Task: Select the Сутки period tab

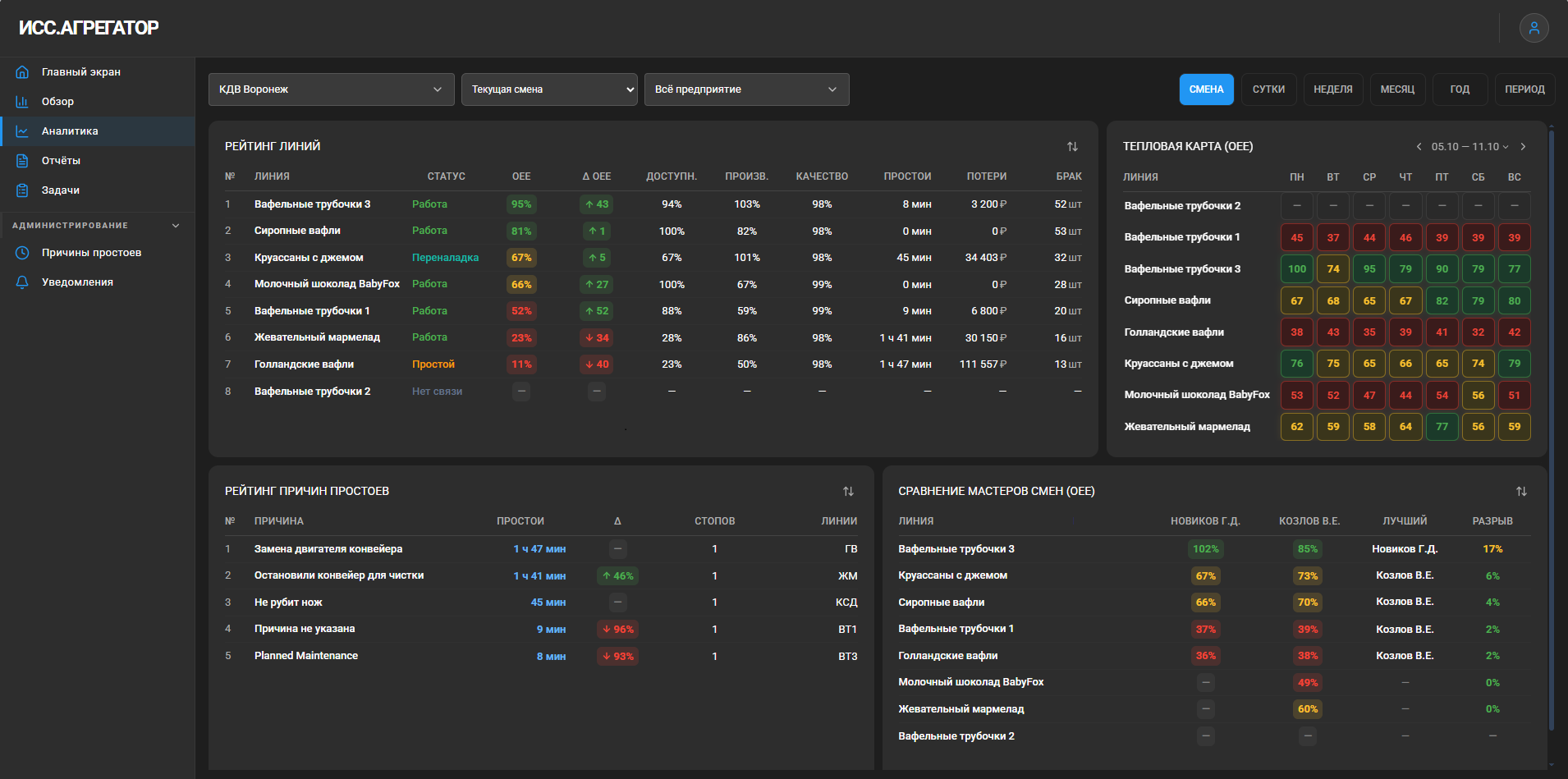Action: click(1268, 89)
